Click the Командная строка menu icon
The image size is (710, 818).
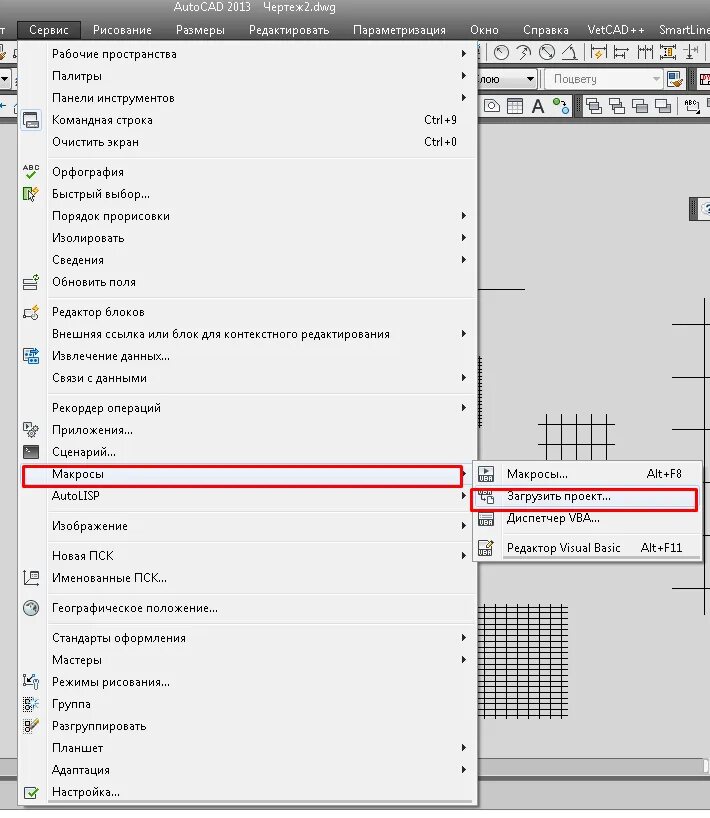pos(31,120)
